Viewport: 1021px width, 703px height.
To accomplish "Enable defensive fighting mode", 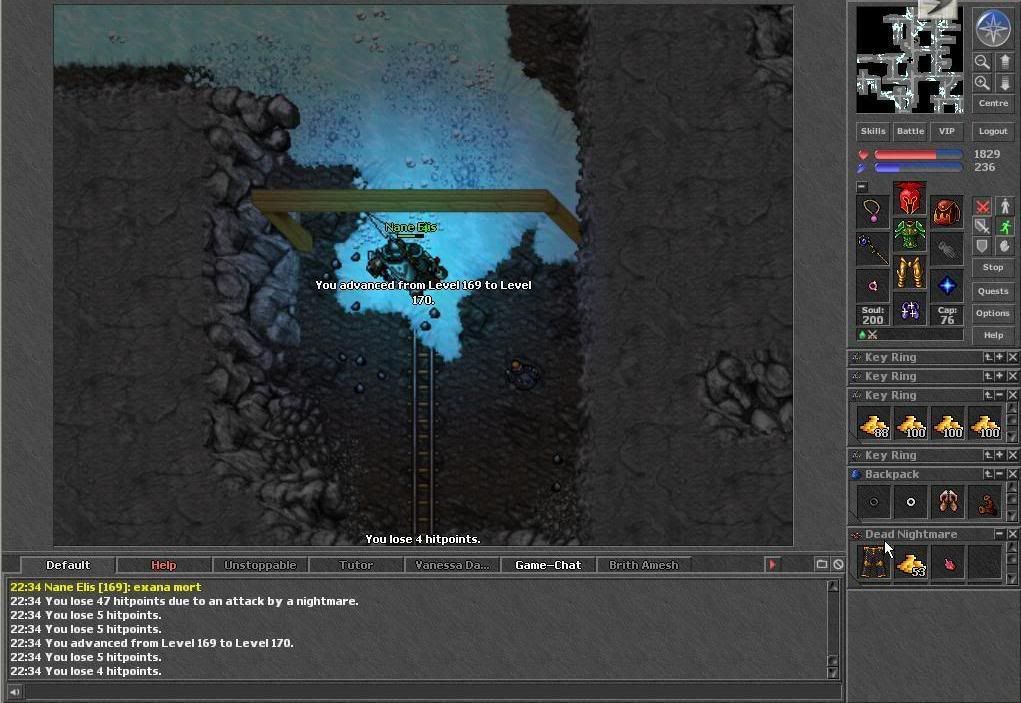I will click(x=982, y=246).
